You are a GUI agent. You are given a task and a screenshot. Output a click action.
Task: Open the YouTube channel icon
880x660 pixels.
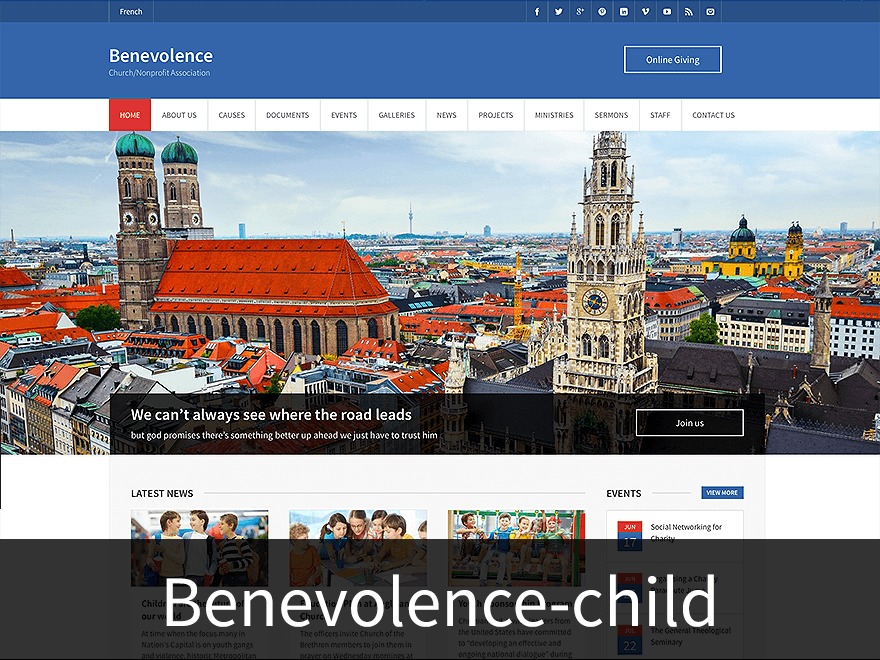667,11
